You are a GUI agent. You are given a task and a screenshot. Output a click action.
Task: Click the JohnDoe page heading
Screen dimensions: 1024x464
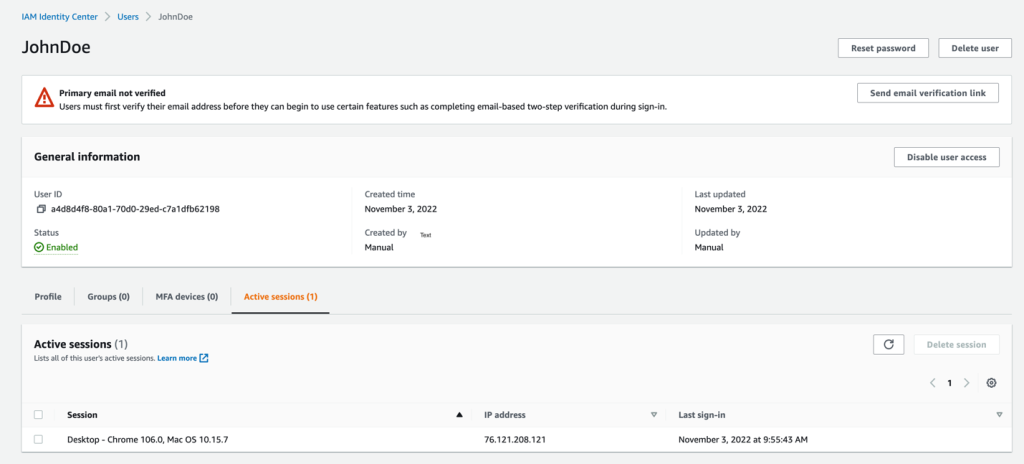coord(56,48)
